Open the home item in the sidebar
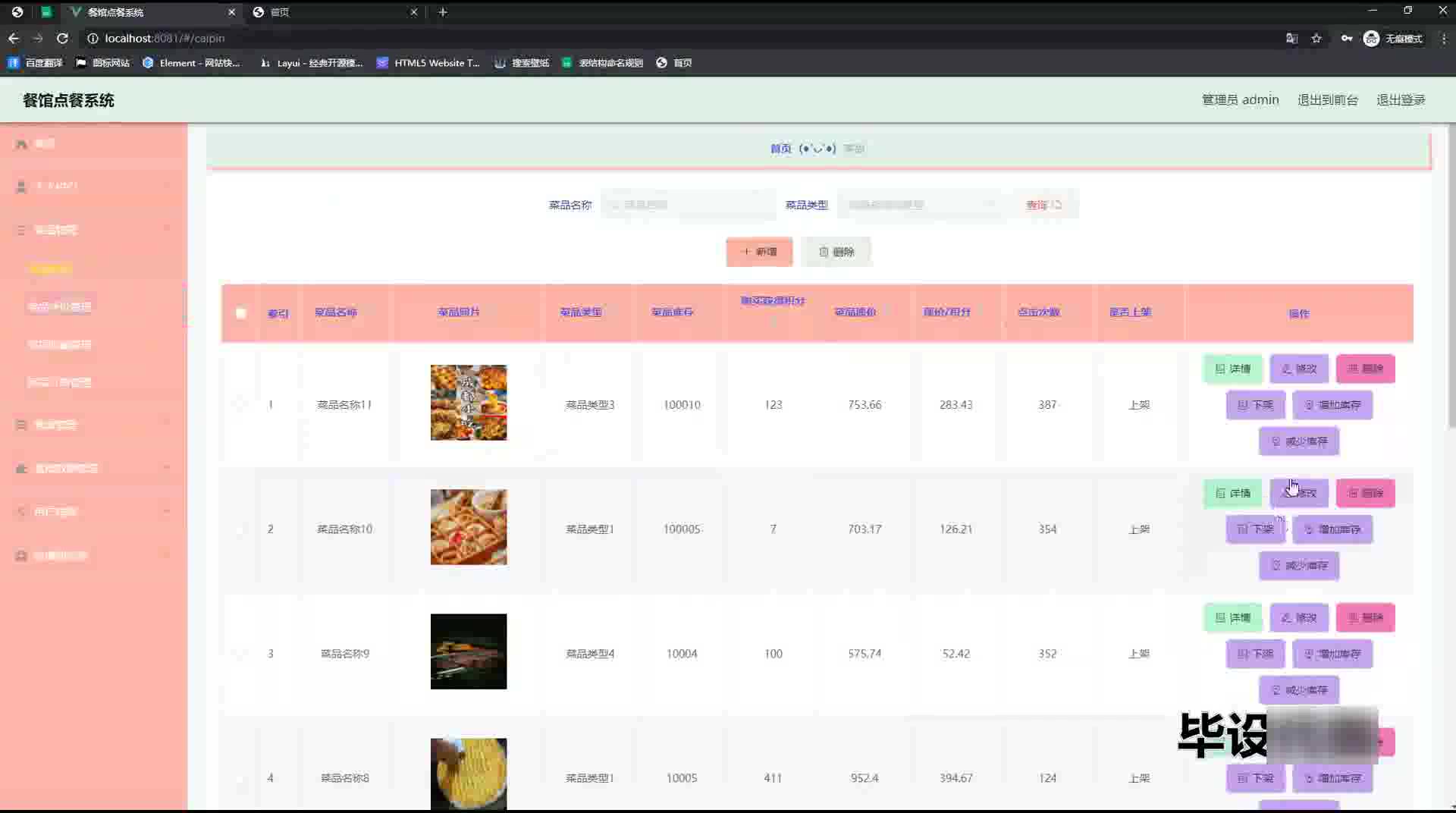This screenshot has height=813, width=1456. (93, 143)
